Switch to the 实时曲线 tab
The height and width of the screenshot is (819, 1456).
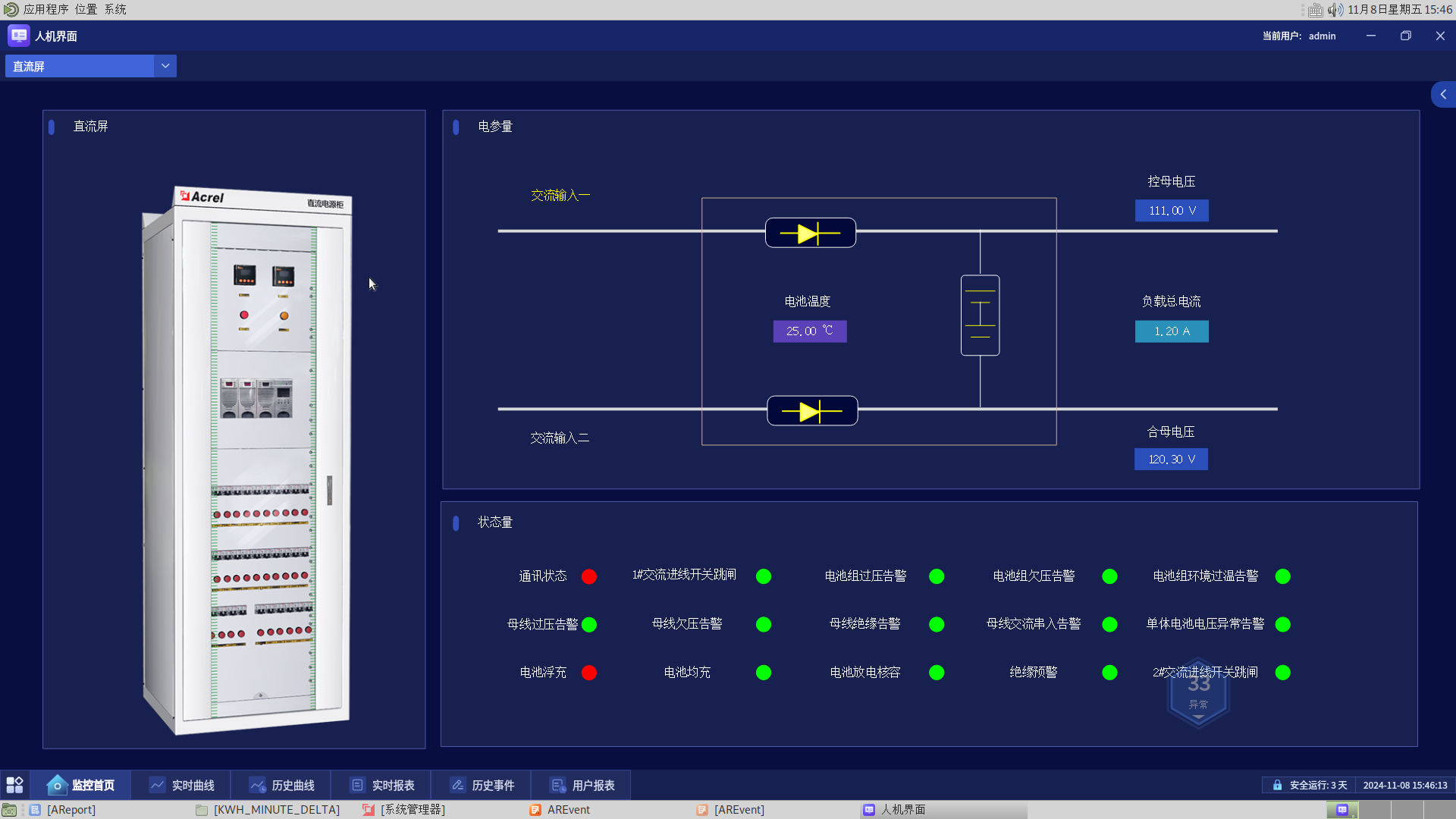pos(182,785)
